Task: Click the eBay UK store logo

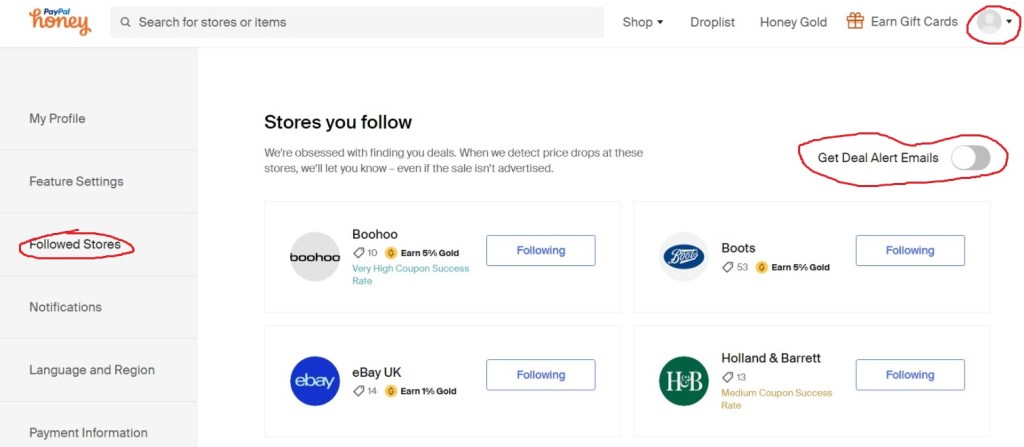Action: pos(315,381)
